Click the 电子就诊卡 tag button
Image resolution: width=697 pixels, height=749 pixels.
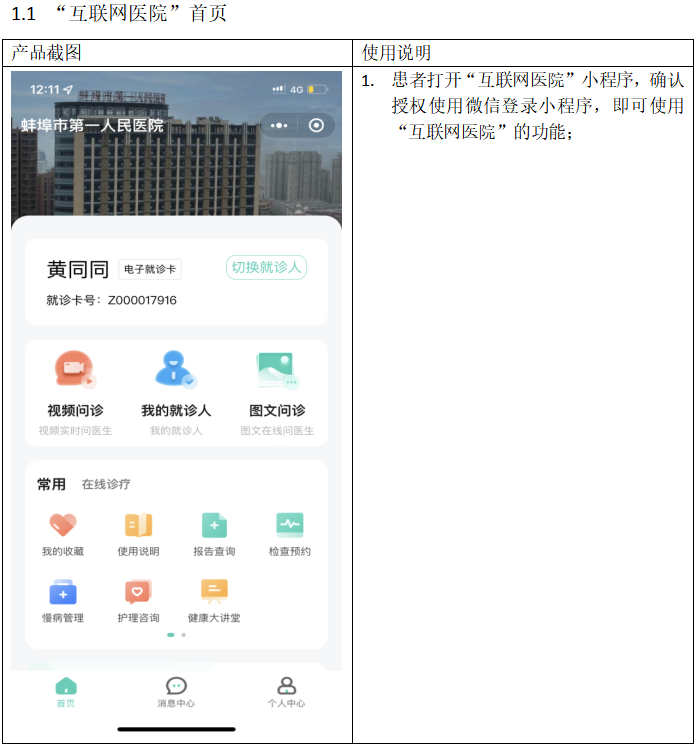pos(150,269)
